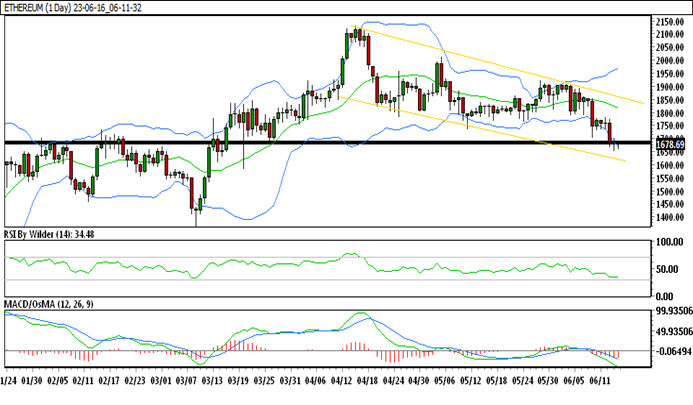Click the MACD 99.93506 scale label
693x405 pixels.
point(674,311)
